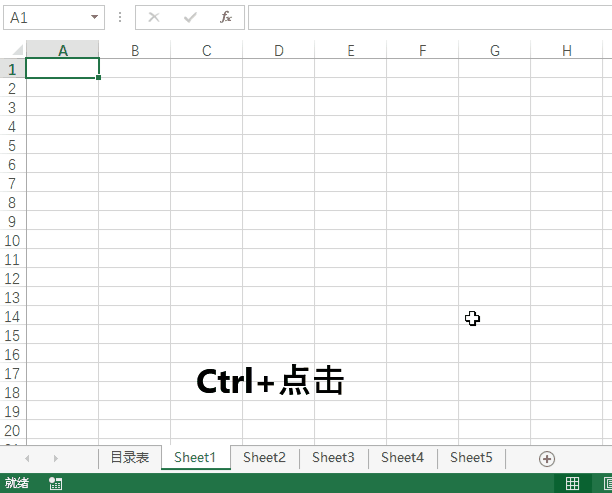612x493 pixels.
Task: Add a new sheet with plus button
Action: coord(546,458)
